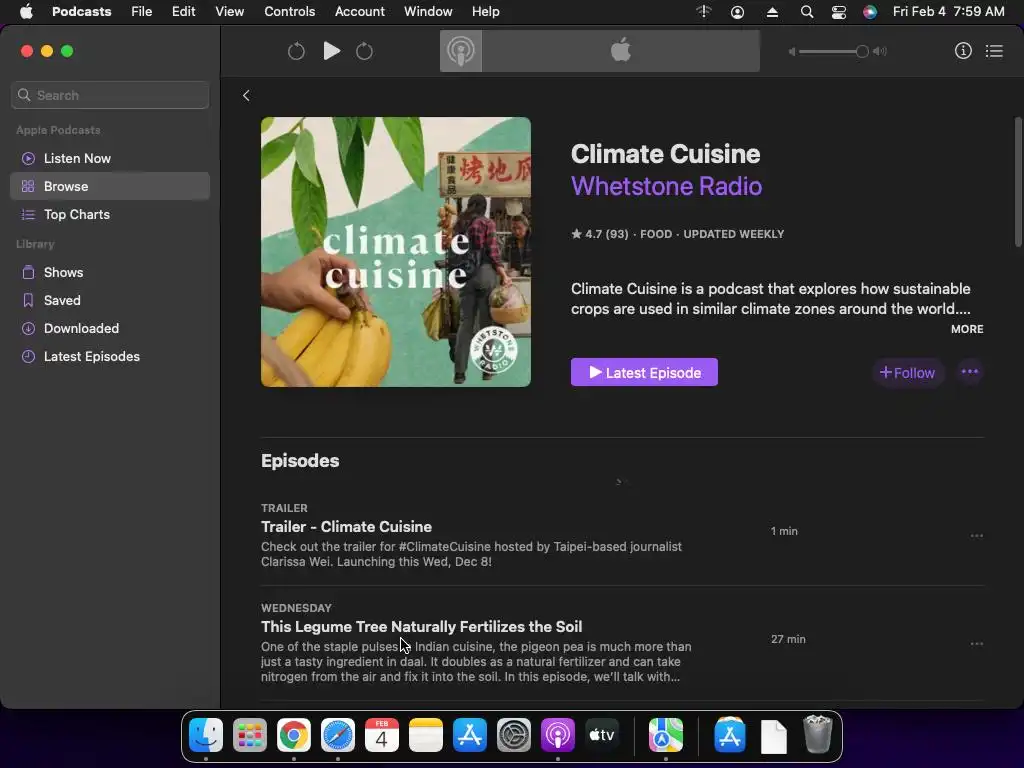Open Safari from the Dock
The width and height of the screenshot is (1024, 768).
point(338,735)
